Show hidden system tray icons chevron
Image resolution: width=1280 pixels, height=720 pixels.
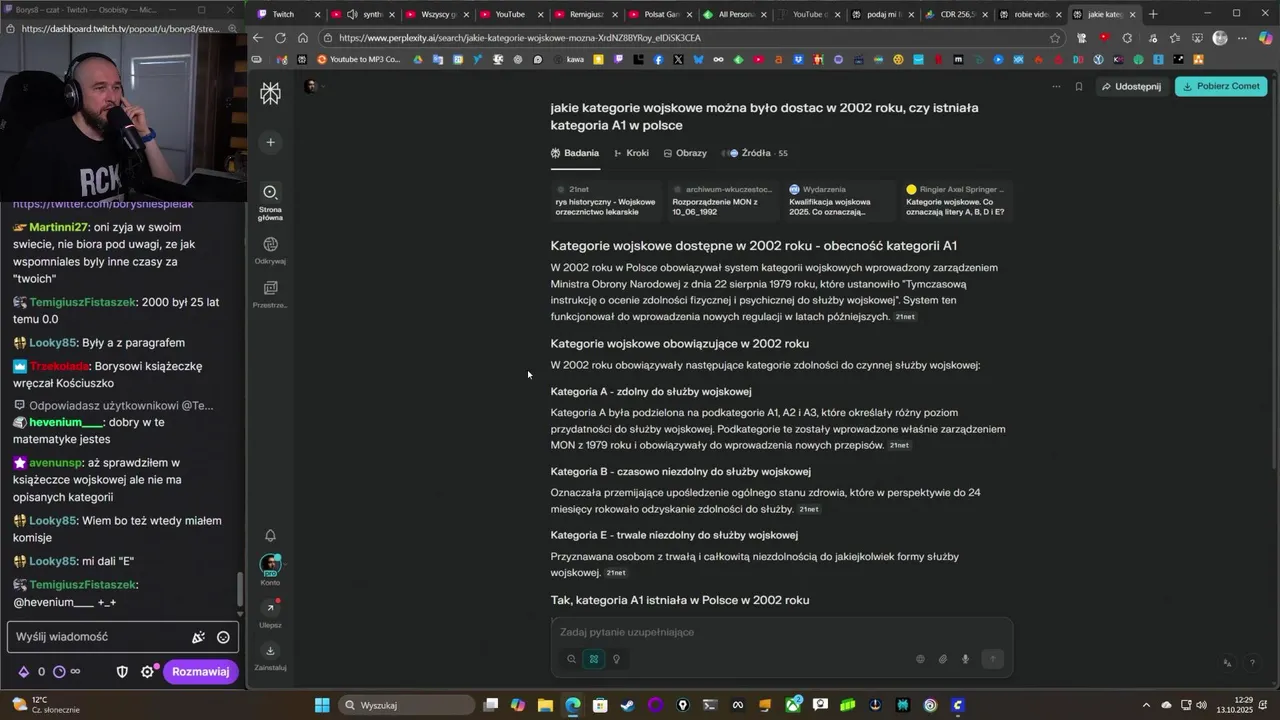1147,705
